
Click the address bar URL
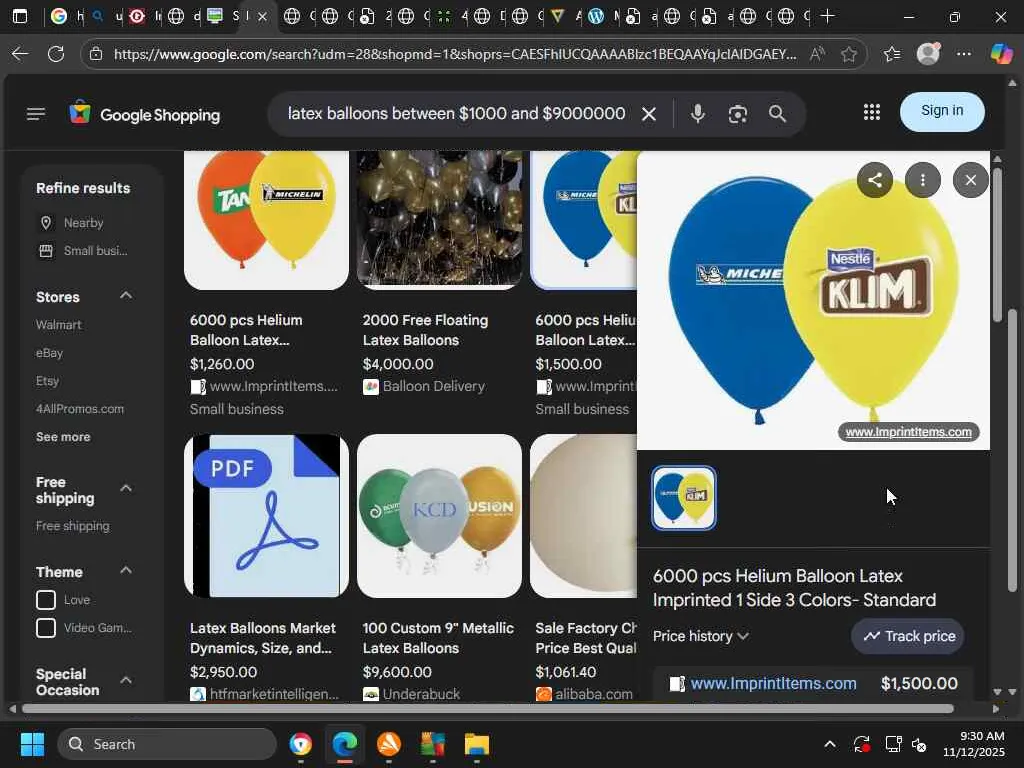point(455,54)
